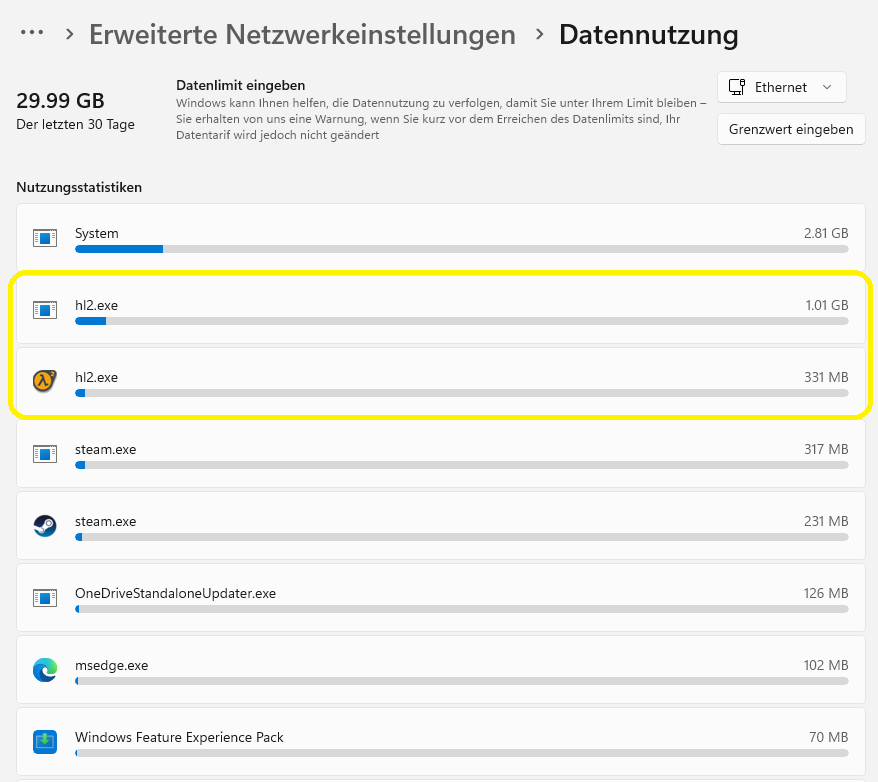Select the Datennutzung breadcrumb item
This screenshot has width=878, height=782.
648,33
